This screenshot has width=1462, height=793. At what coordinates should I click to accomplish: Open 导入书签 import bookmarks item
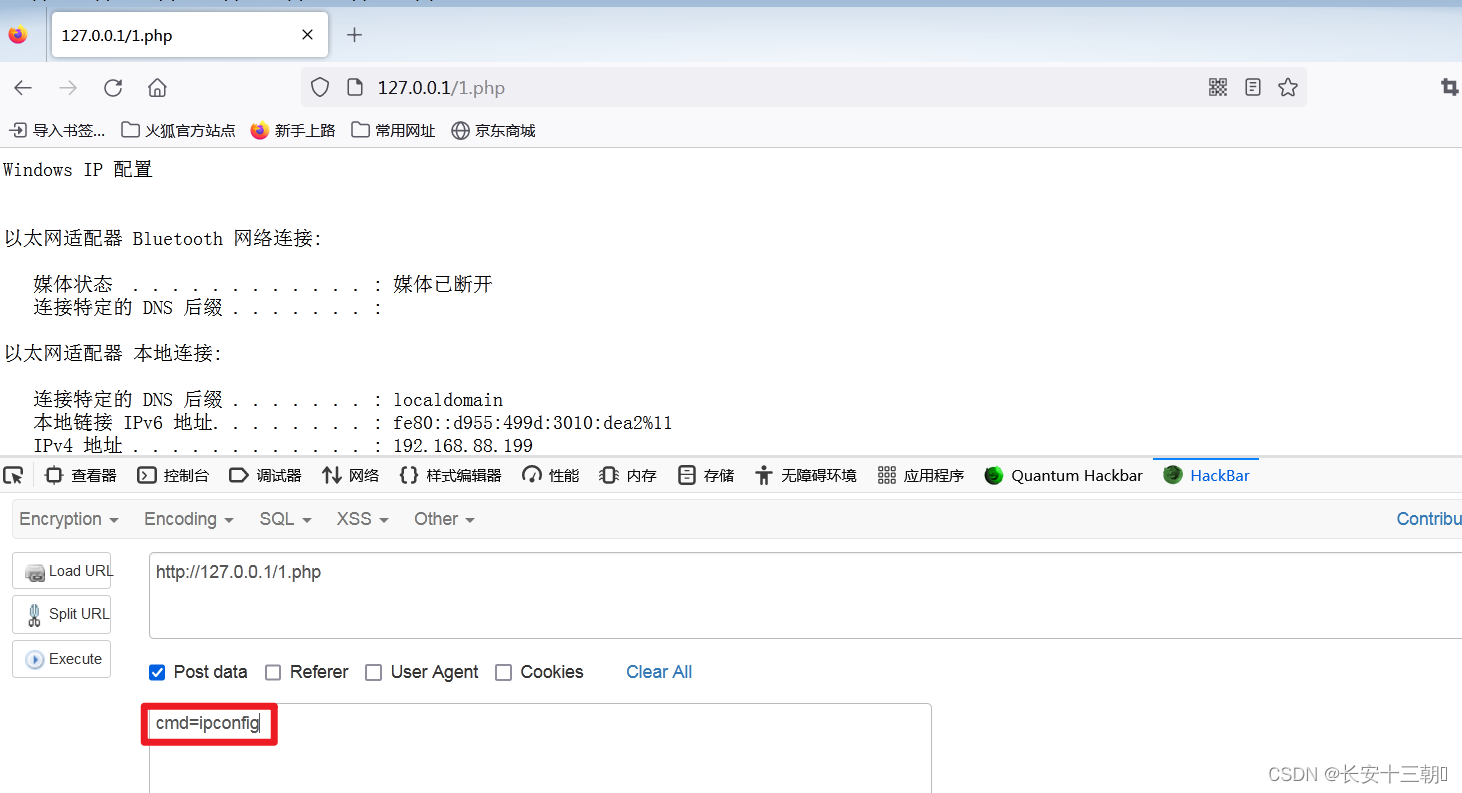tap(57, 131)
